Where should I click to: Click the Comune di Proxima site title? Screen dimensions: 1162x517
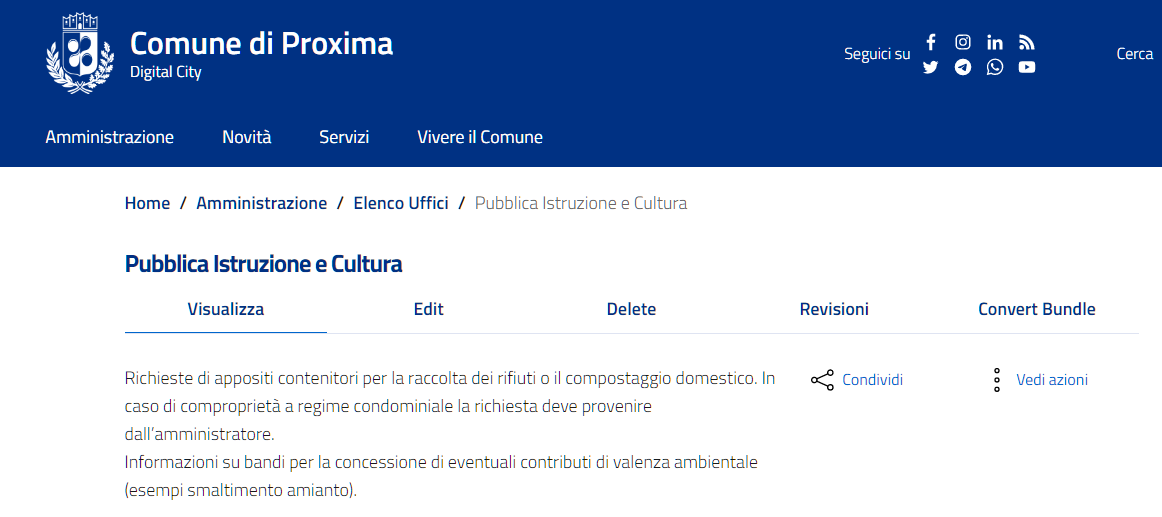pos(261,44)
